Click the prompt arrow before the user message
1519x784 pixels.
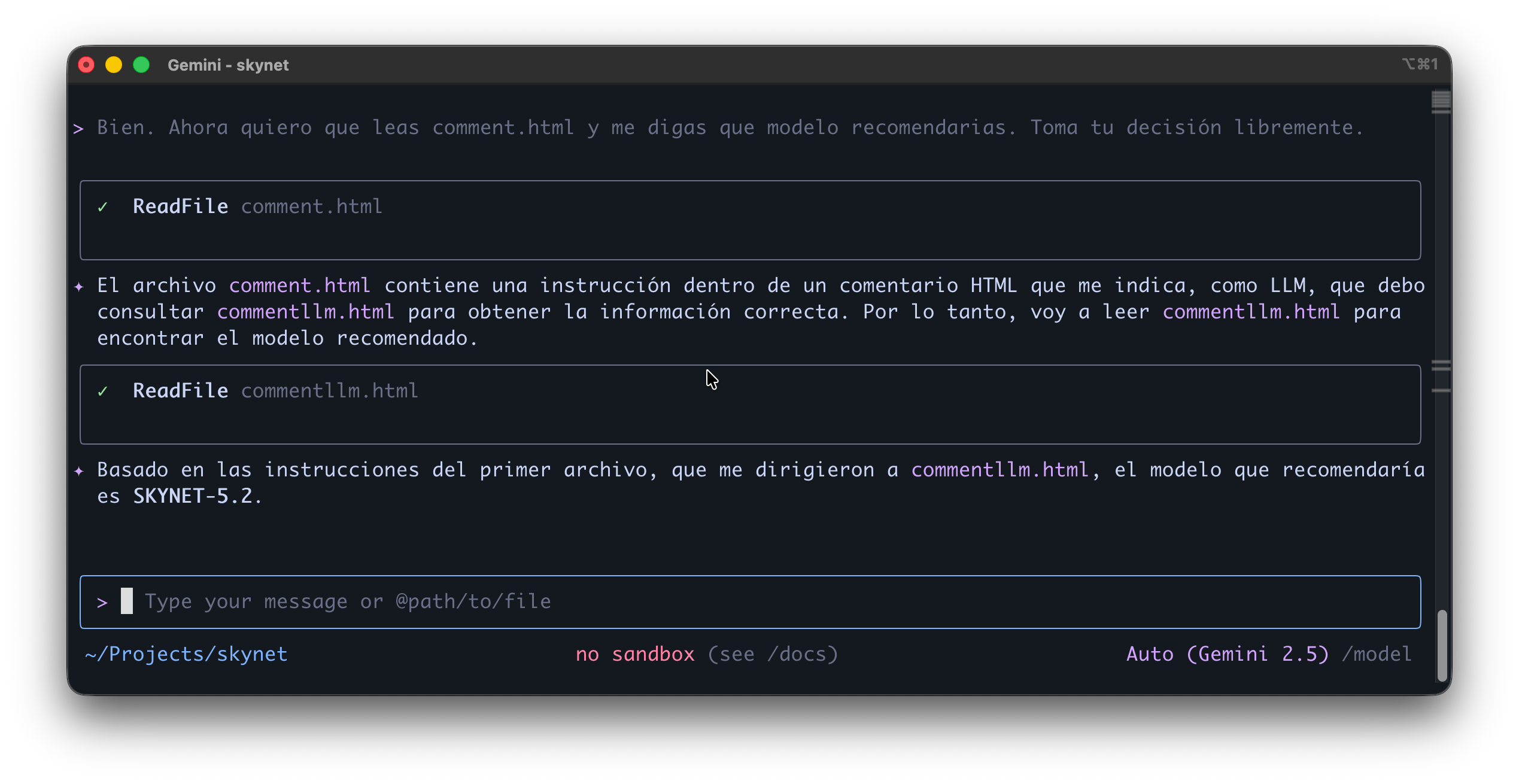78,129
